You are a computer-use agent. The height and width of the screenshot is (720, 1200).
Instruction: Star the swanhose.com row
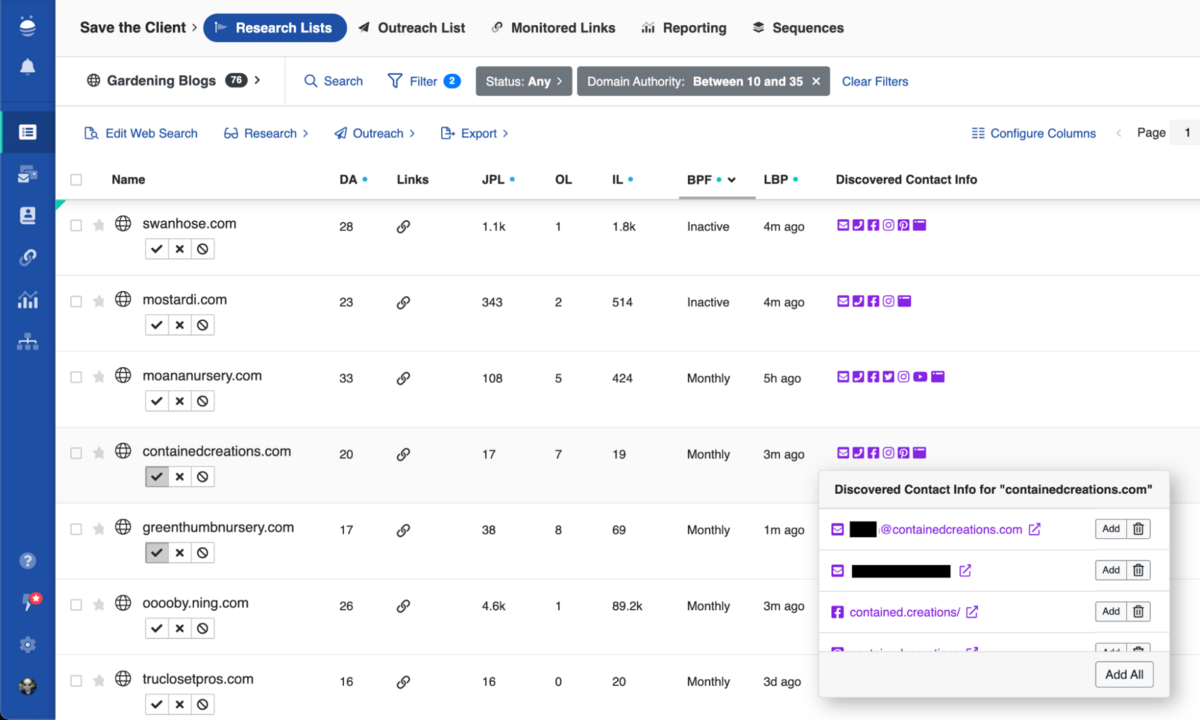click(99, 226)
